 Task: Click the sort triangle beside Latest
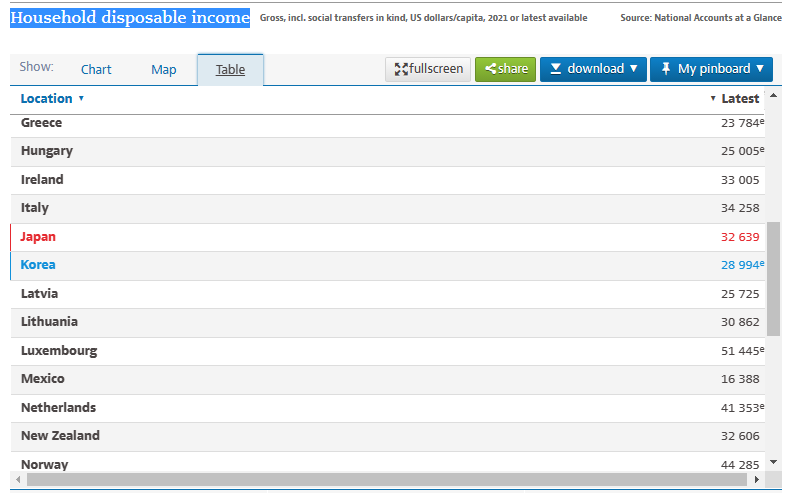[x=713, y=99]
